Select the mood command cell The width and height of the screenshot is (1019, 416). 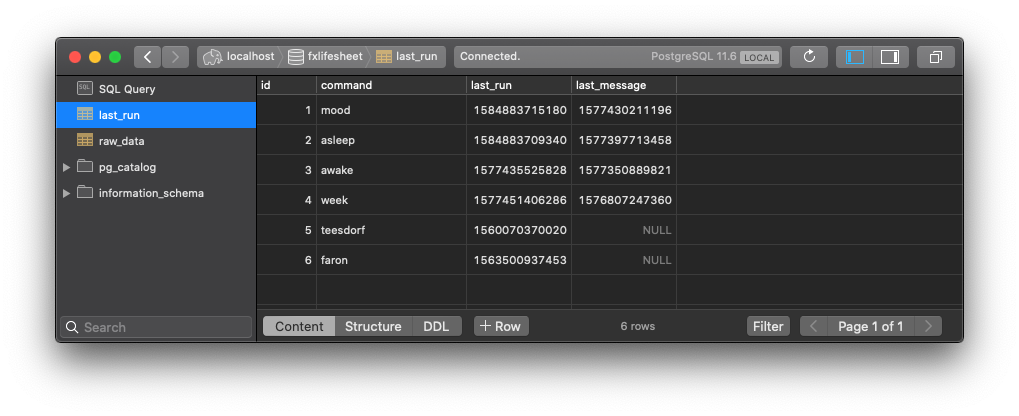click(391, 110)
